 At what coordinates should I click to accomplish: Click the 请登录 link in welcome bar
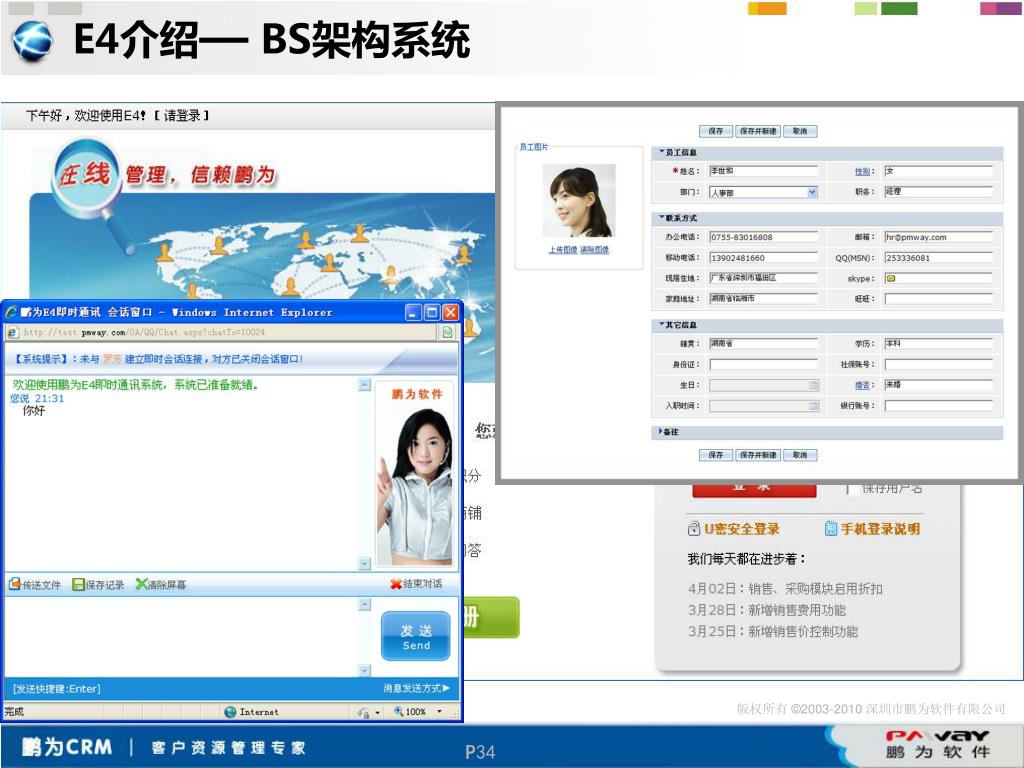point(182,116)
